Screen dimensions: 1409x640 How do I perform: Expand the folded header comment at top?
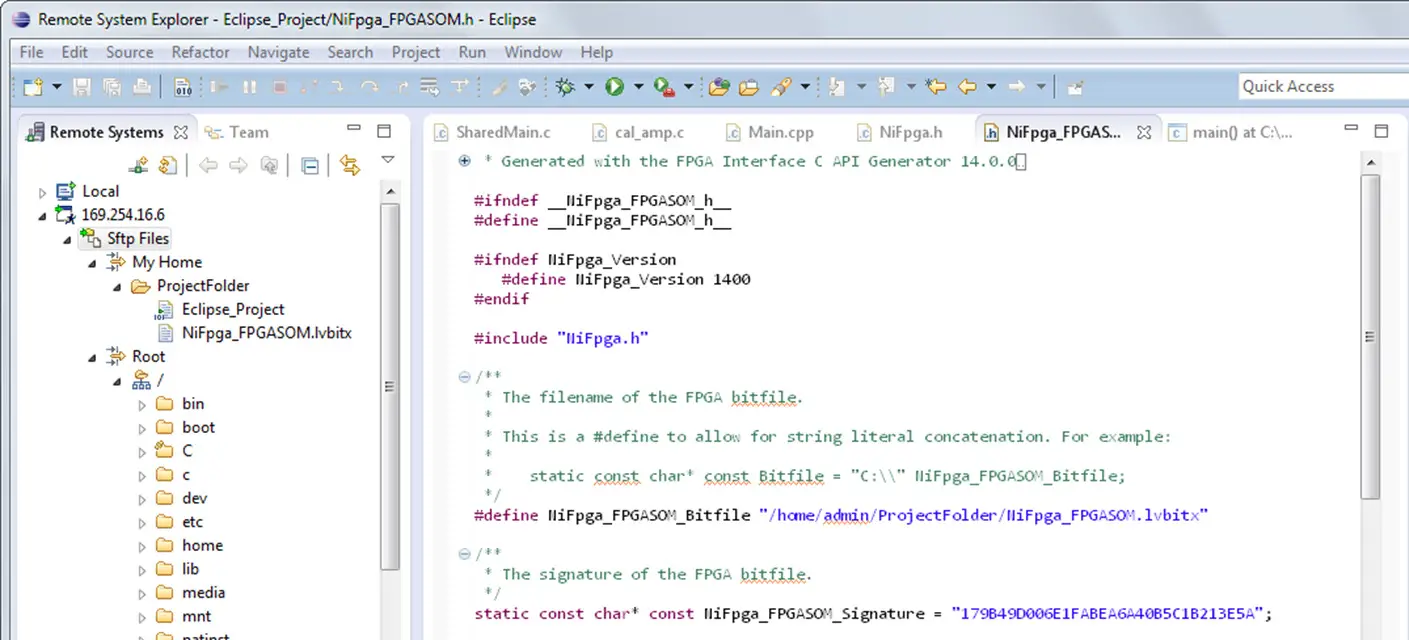464,161
